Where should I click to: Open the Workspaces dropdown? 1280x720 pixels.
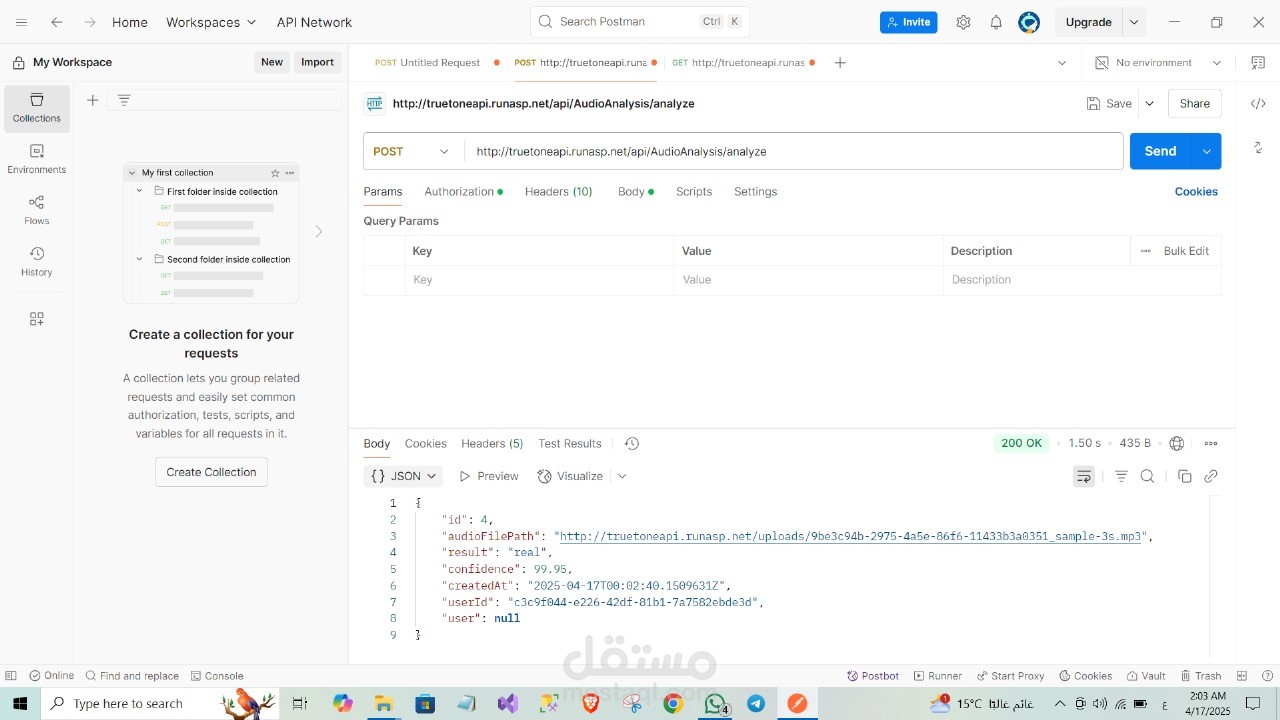click(x=211, y=22)
